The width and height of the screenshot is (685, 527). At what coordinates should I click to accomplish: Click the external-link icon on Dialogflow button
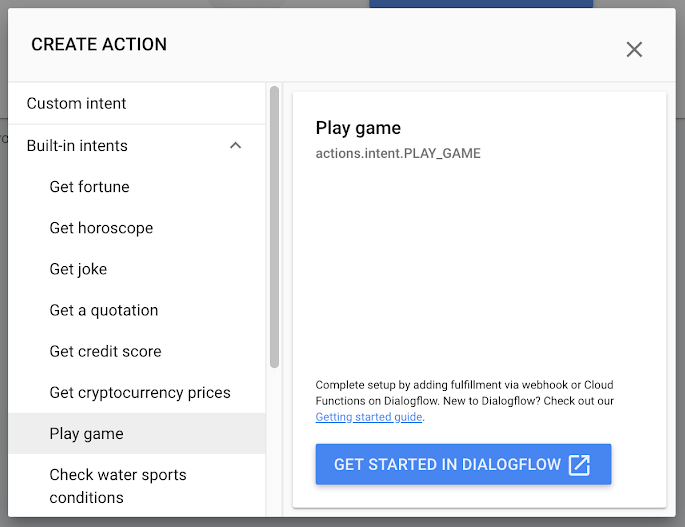[x=579, y=464]
